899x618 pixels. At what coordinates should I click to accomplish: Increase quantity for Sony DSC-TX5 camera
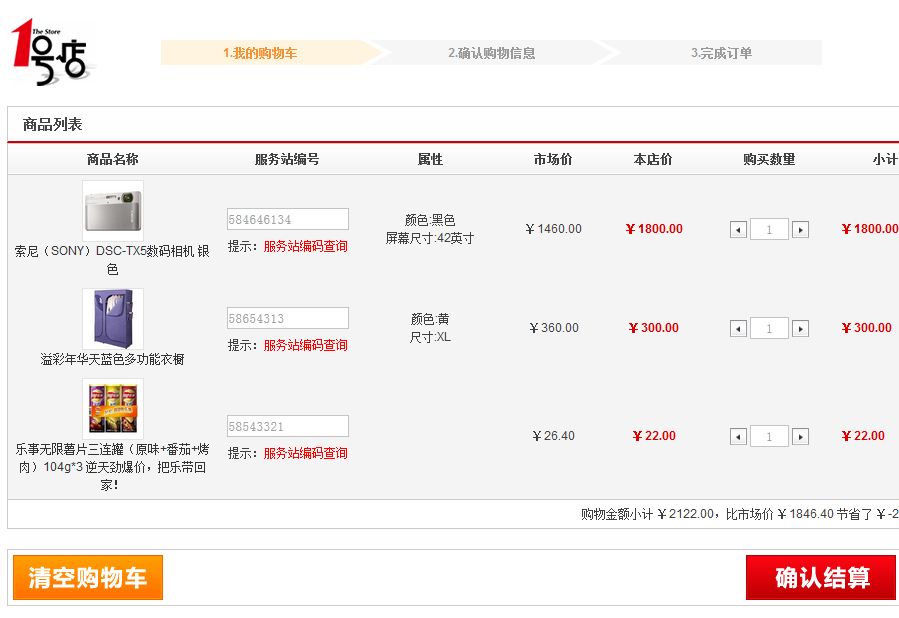click(x=800, y=230)
